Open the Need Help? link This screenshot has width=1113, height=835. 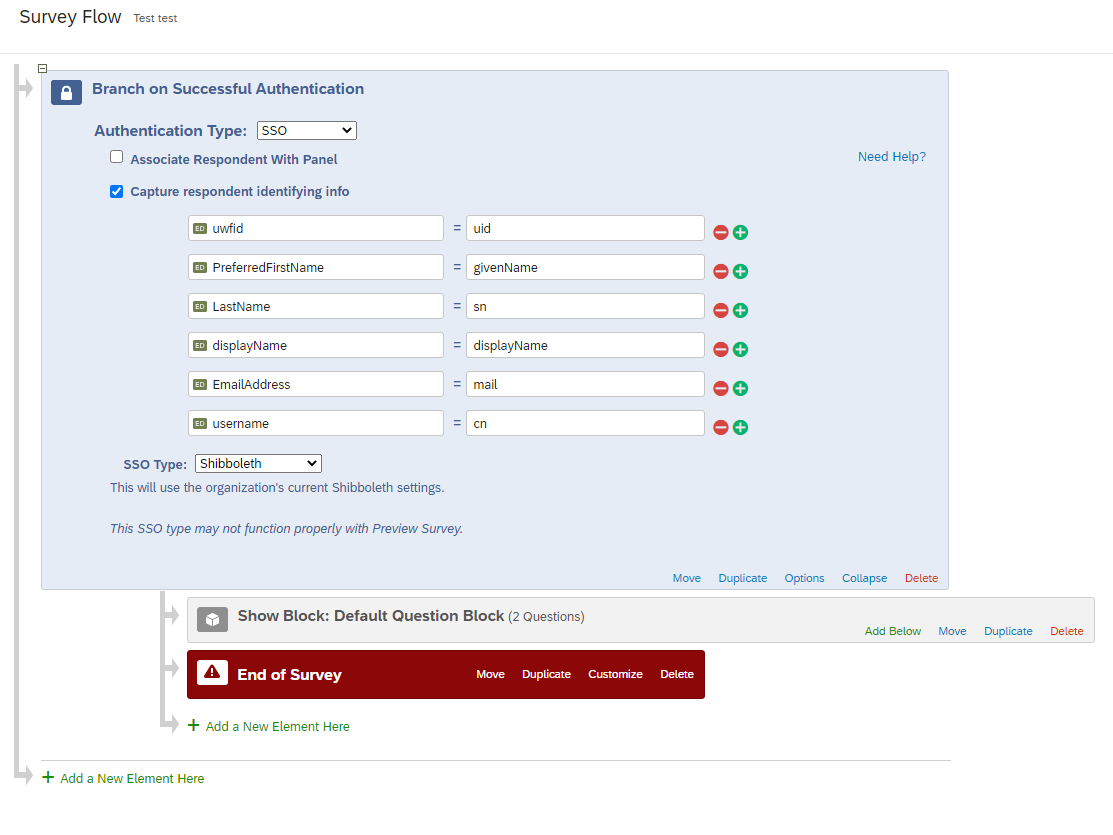click(x=892, y=157)
